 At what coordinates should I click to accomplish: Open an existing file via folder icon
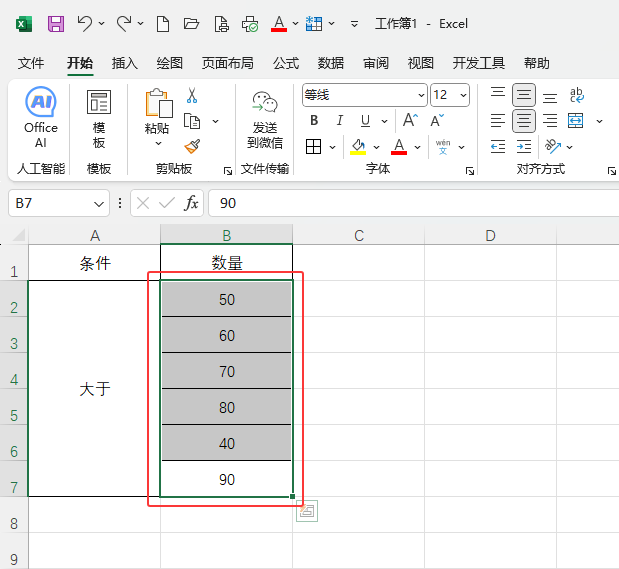coord(191,24)
